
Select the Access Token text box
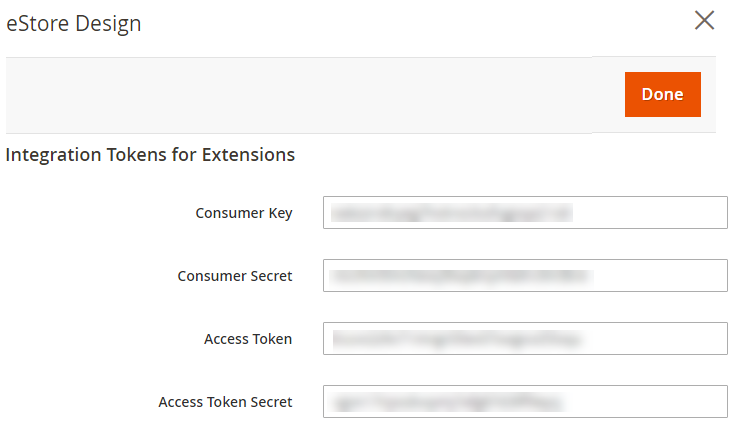coord(525,339)
